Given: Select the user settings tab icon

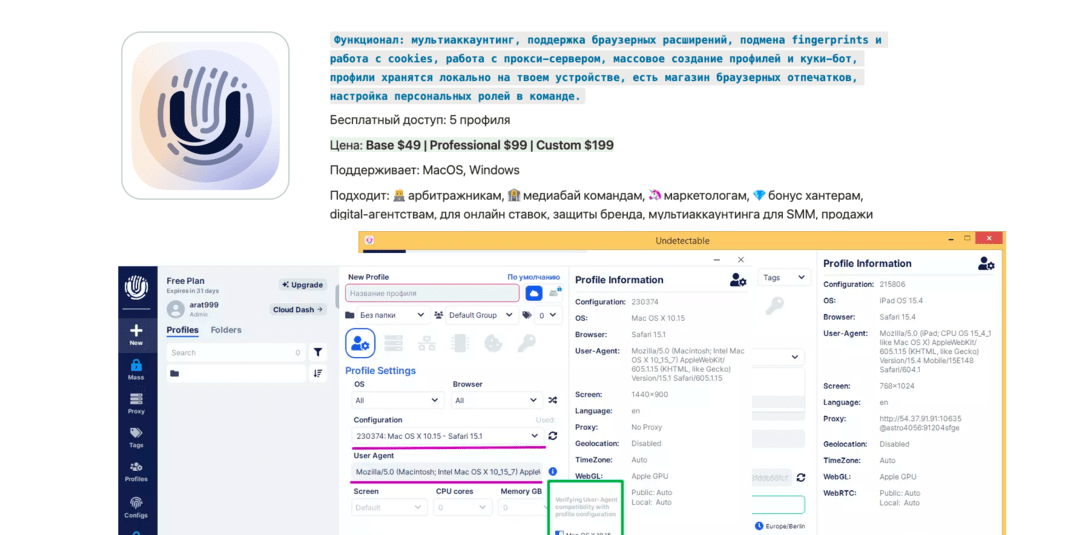Looking at the screenshot, I should point(360,343).
